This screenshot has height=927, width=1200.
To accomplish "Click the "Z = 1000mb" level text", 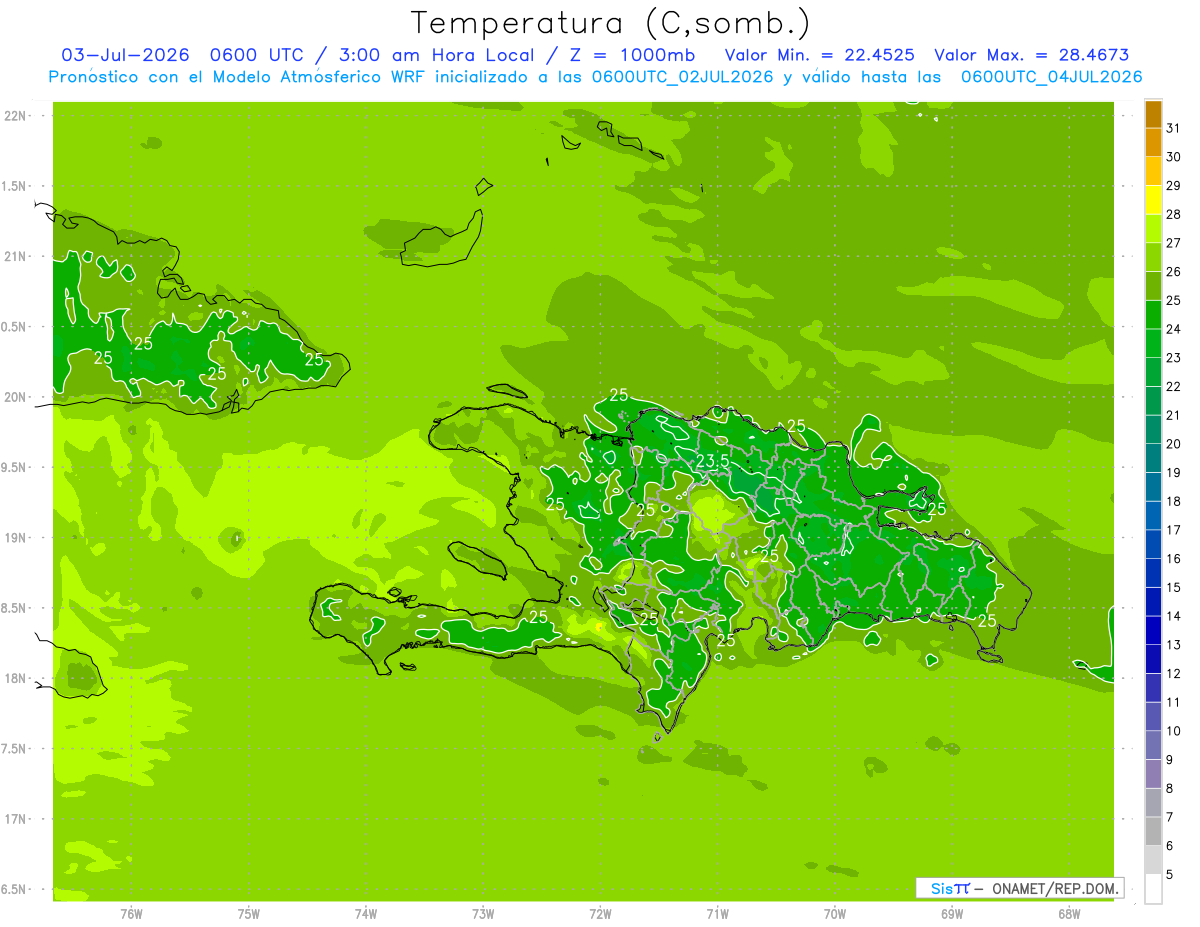I will [634, 55].
